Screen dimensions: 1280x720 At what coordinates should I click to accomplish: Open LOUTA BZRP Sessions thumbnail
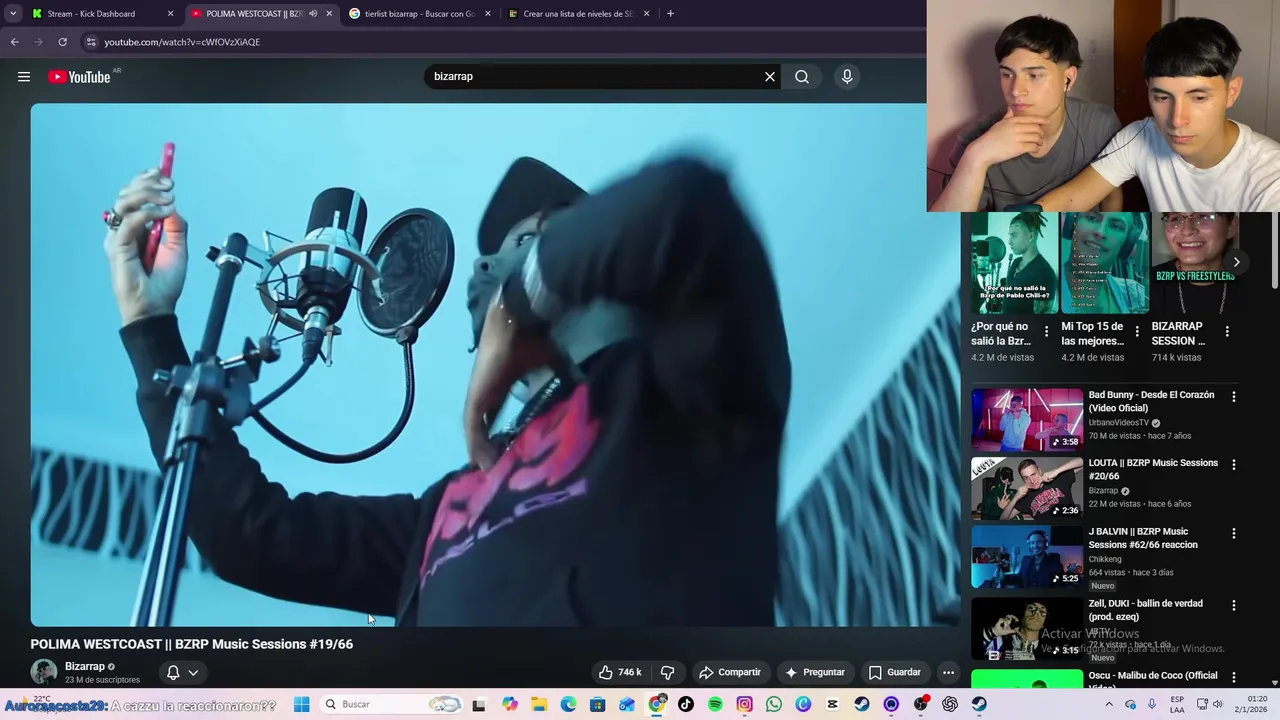(1027, 488)
